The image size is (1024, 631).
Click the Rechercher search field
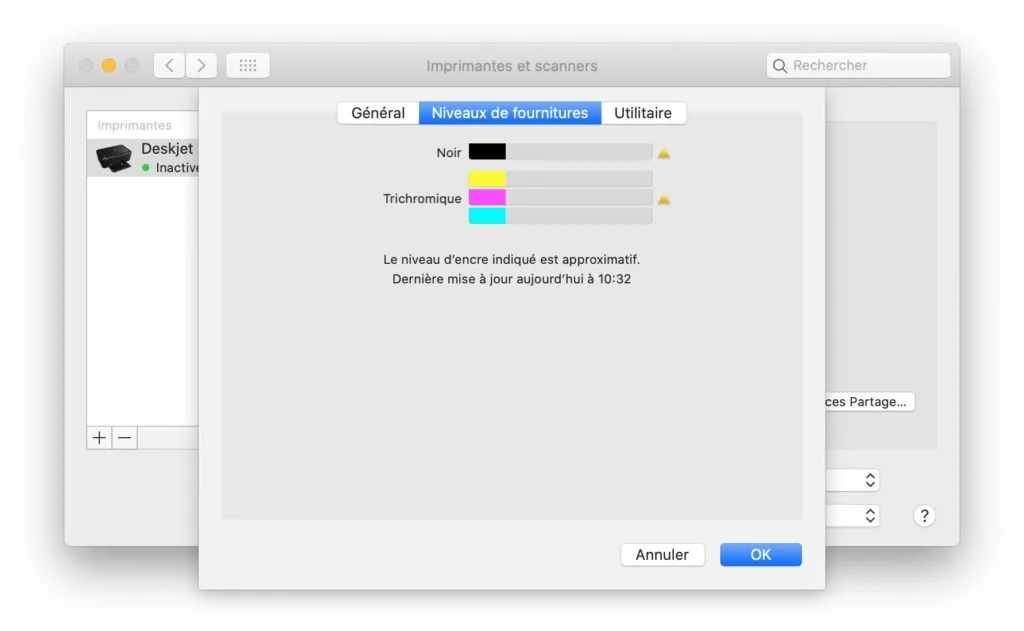coord(858,65)
